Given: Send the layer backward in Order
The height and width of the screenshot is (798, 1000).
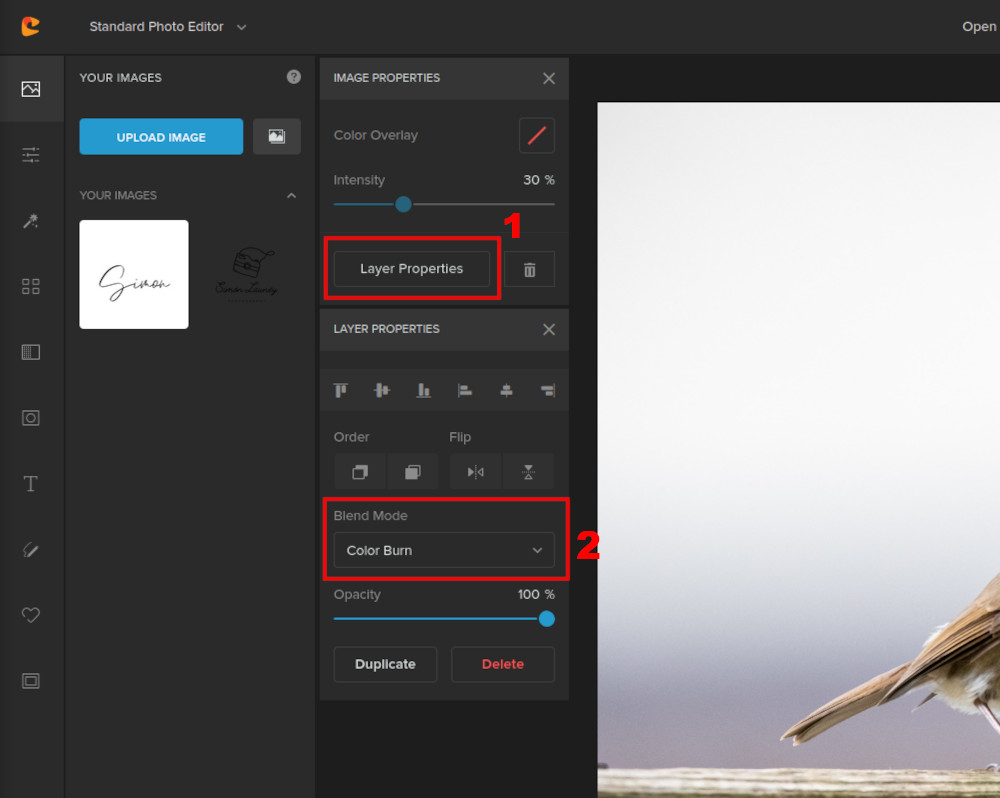Looking at the screenshot, I should click(x=412, y=471).
